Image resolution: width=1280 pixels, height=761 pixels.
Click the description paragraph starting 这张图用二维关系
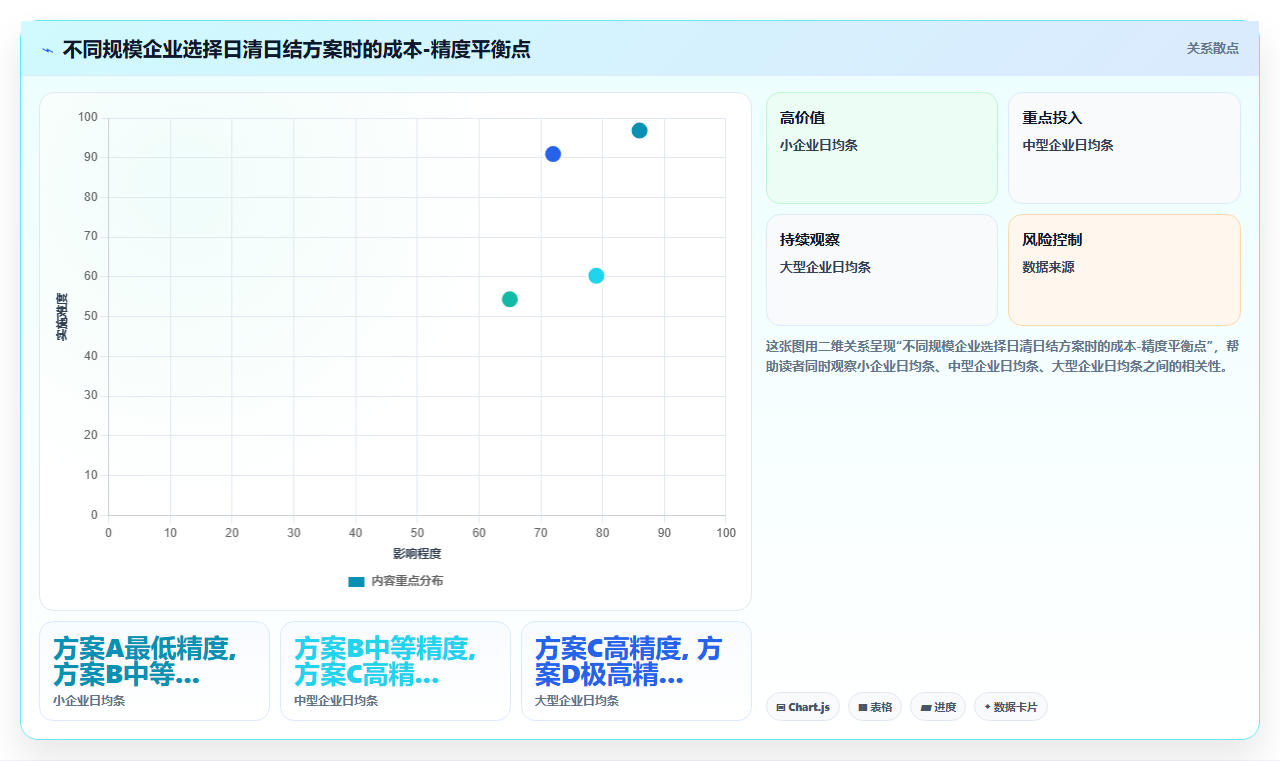[x=1003, y=356]
